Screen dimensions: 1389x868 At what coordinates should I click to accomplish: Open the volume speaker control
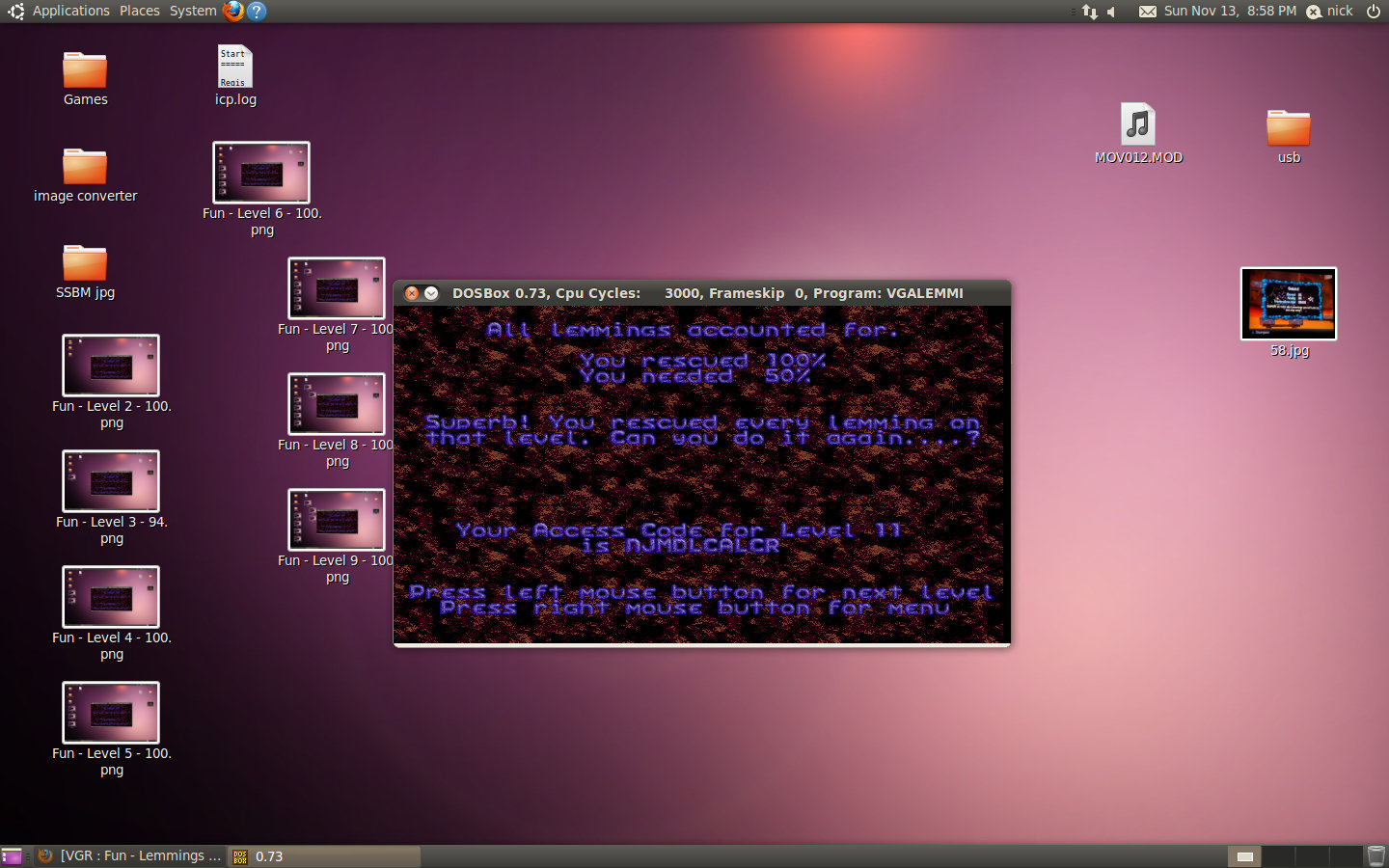[1112, 12]
